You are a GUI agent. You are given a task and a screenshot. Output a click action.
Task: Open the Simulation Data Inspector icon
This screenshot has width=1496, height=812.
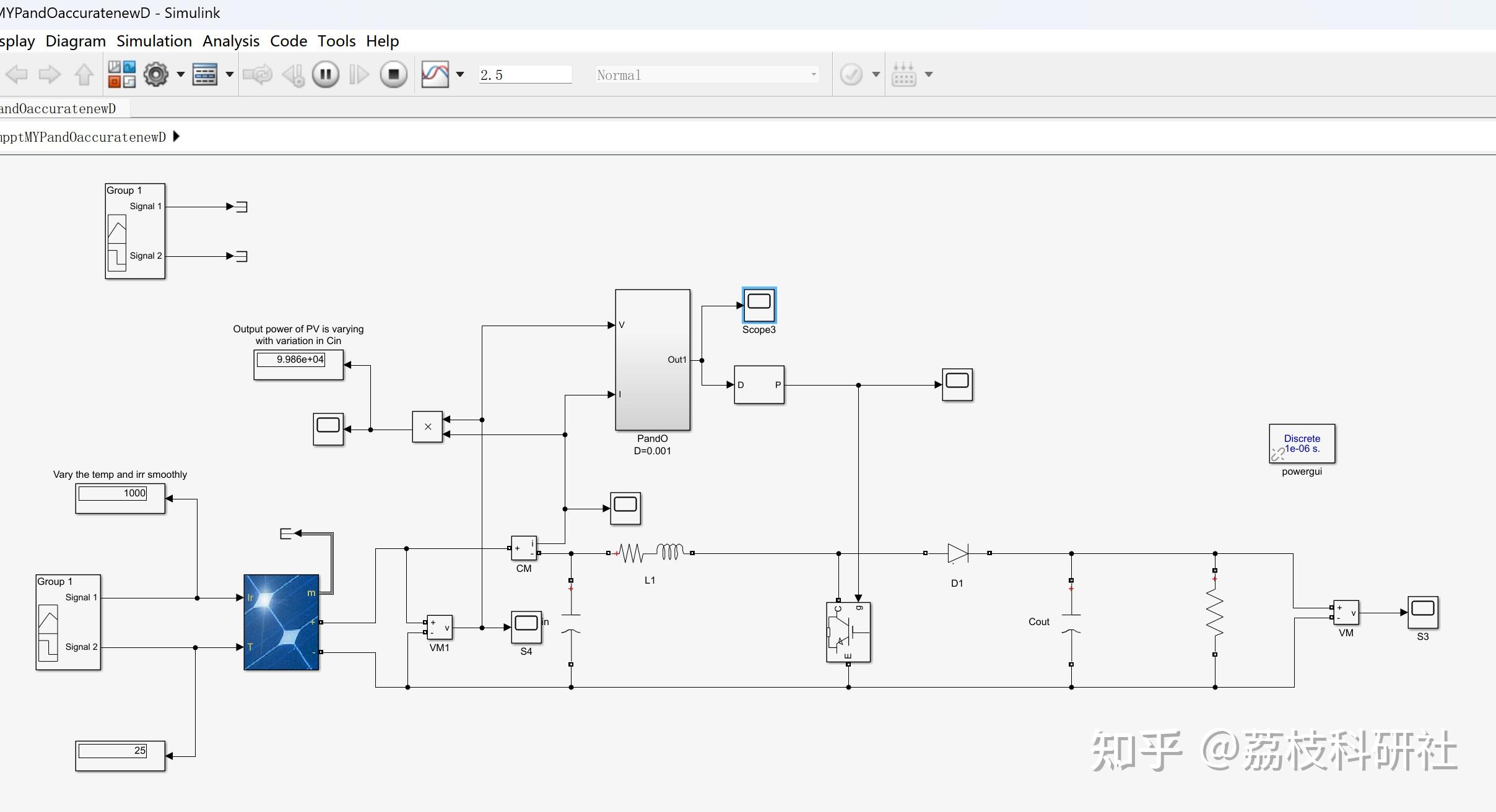click(435, 74)
